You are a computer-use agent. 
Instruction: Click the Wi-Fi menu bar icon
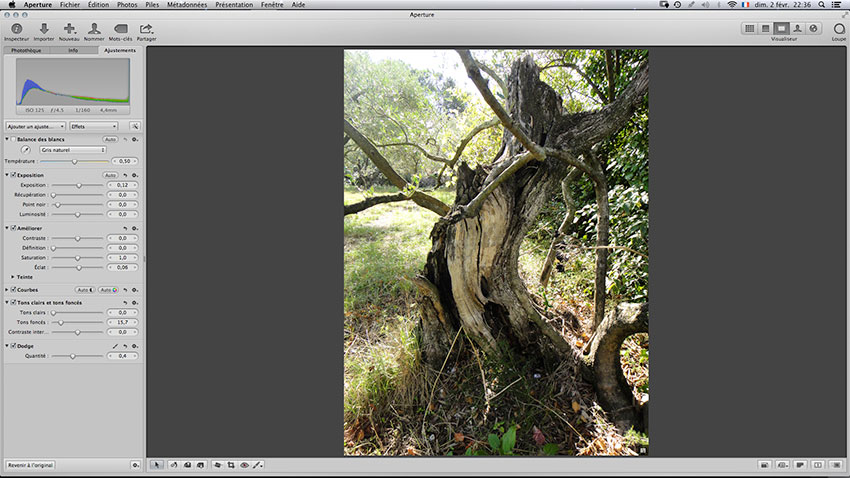(732, 4)
